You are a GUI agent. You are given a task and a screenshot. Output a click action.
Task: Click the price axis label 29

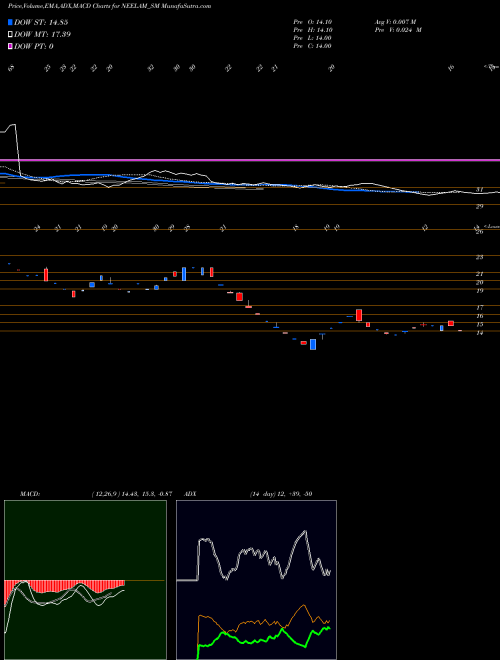tap(479, 207)
